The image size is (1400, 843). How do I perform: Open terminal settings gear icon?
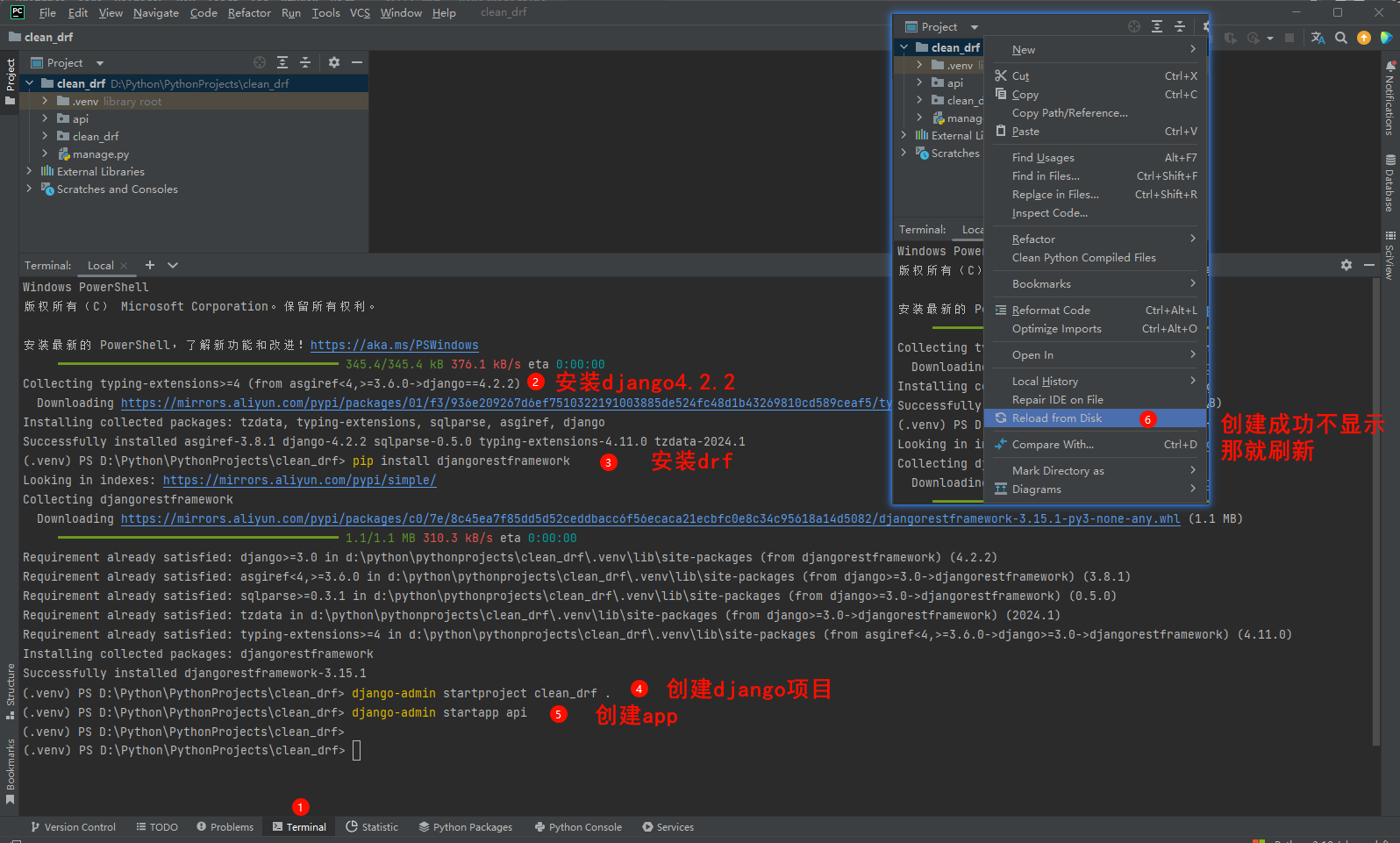[1346, 265]
